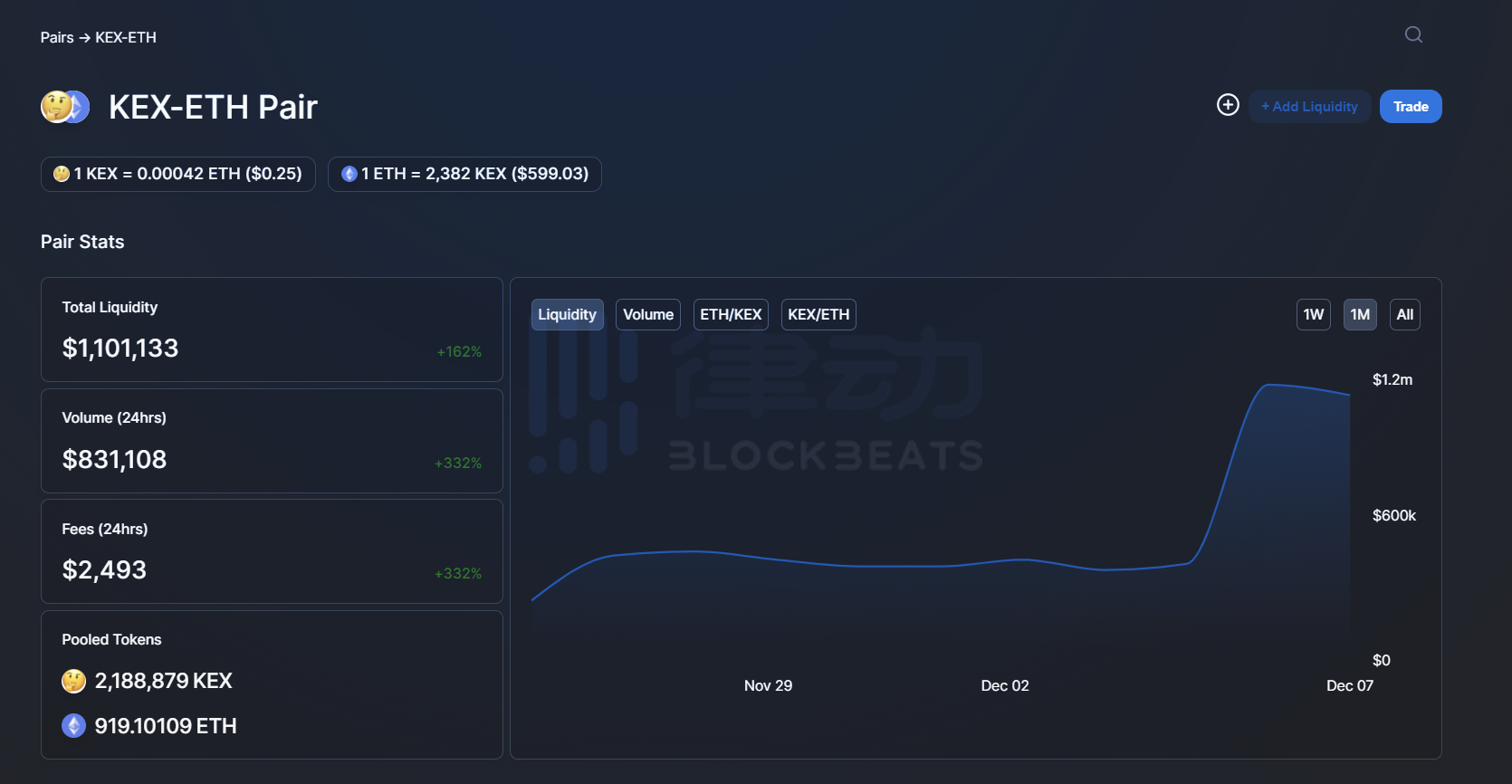Click the Total Liquidity value $1,101,133
Image resolution: width=1512 pixels, height=784 pixels.
pos(120,349)
